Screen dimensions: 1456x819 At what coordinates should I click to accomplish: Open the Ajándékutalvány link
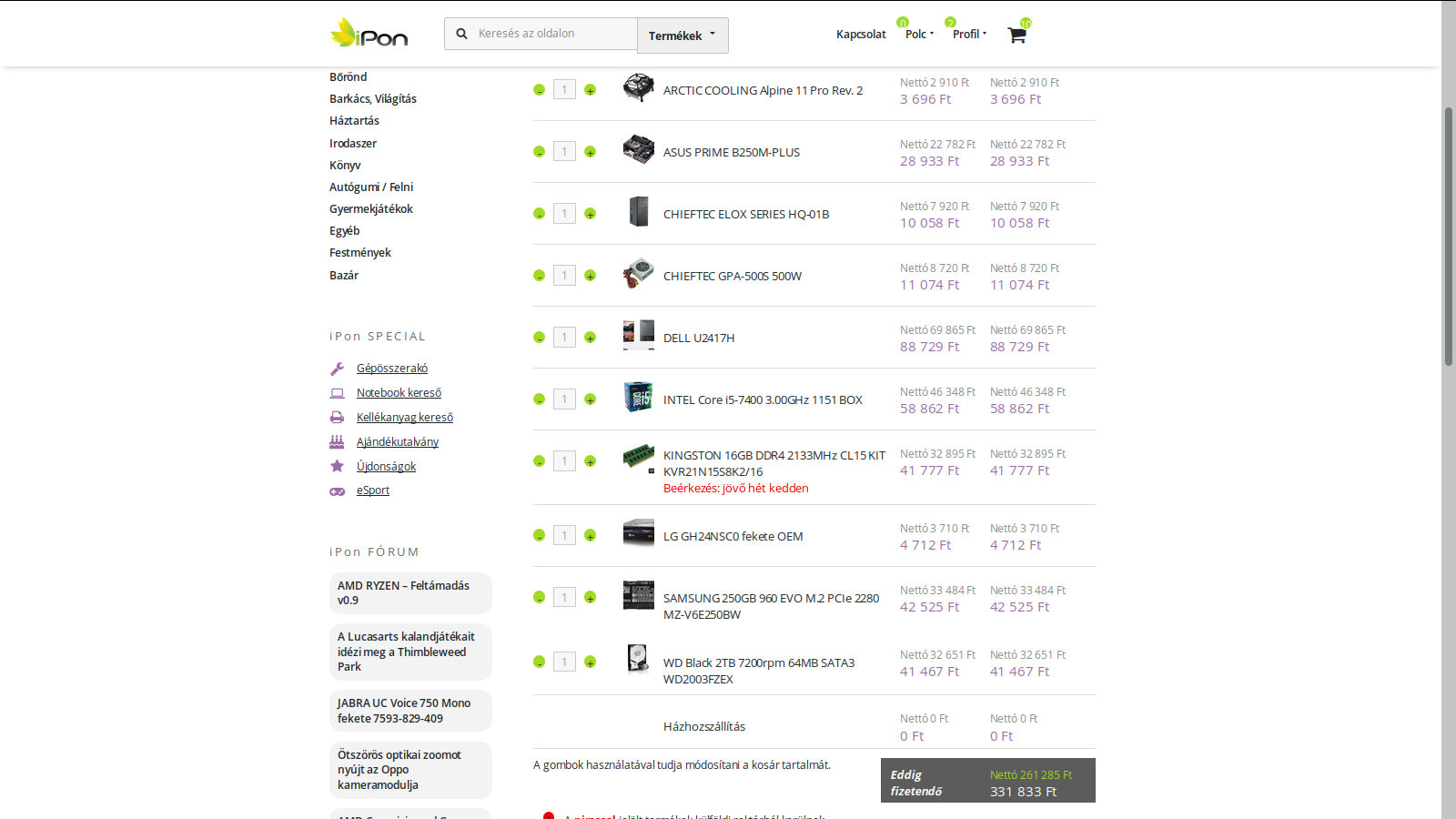pos(398,441)
